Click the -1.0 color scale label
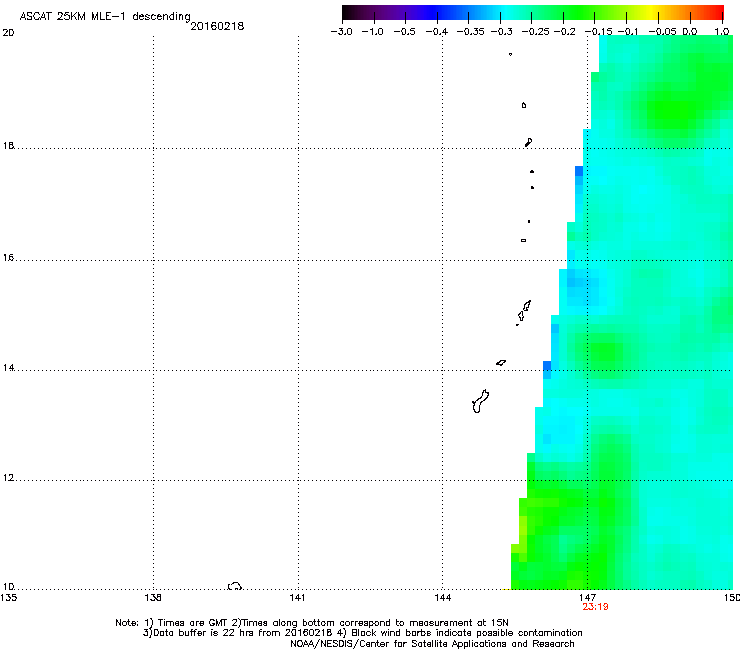The height and width of the screenshot is (650, 740). click(x=372, y=32)
